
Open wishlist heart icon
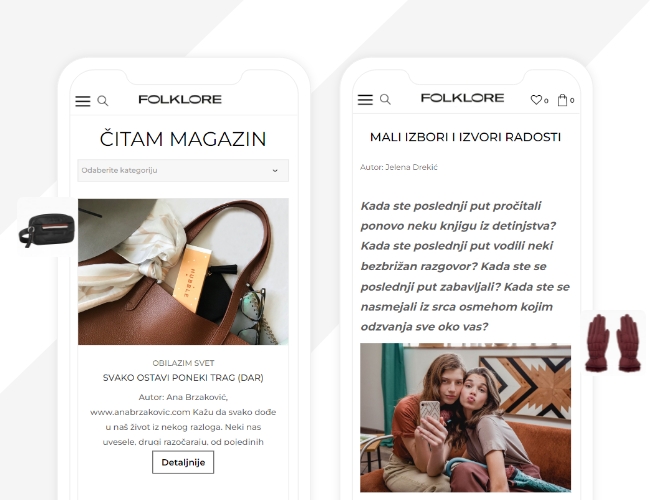(536, 100)
